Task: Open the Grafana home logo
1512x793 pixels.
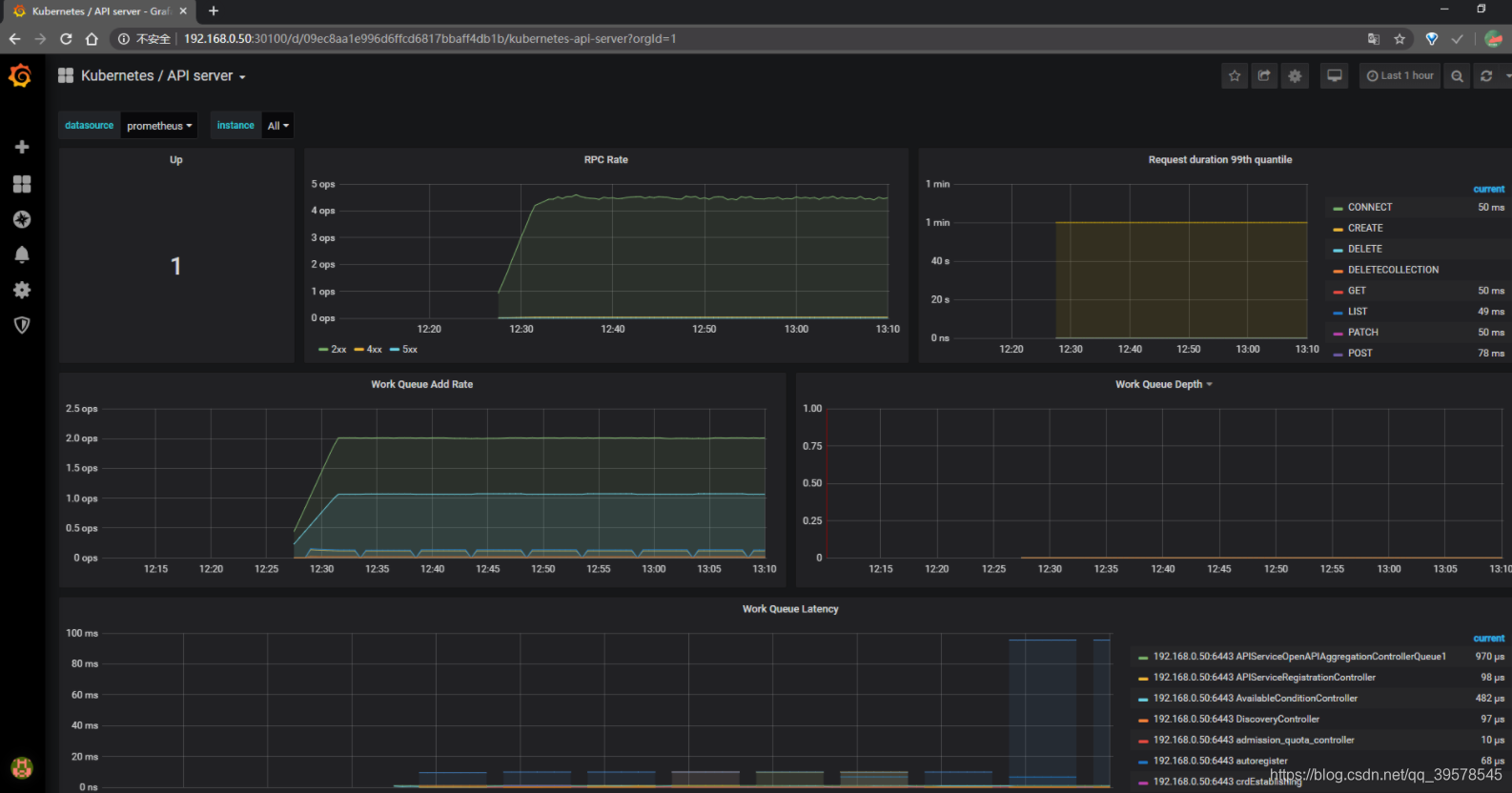Action: tap(20, 75)
